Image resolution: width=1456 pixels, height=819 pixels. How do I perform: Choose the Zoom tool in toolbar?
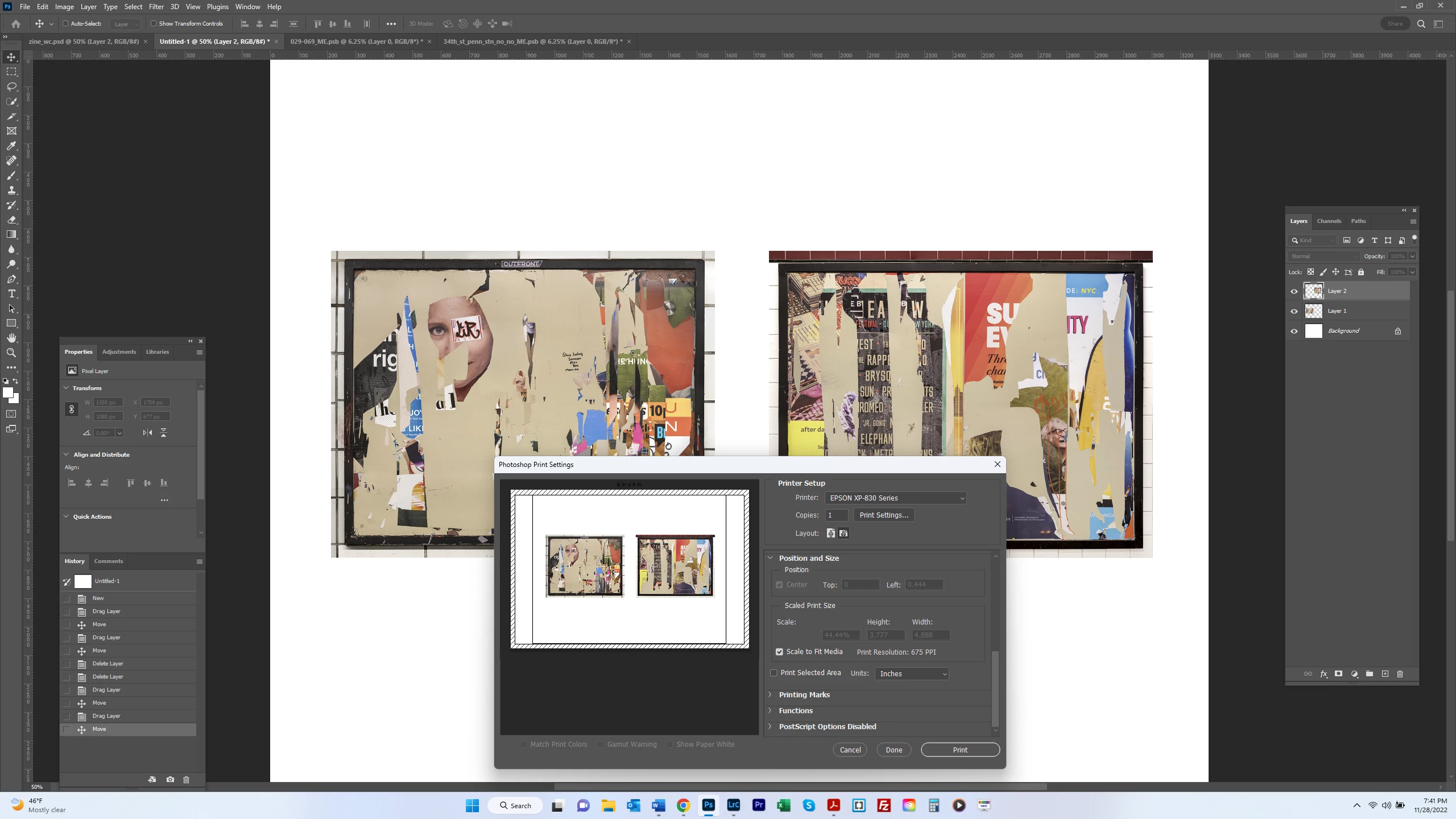click(x=11, y=353)
